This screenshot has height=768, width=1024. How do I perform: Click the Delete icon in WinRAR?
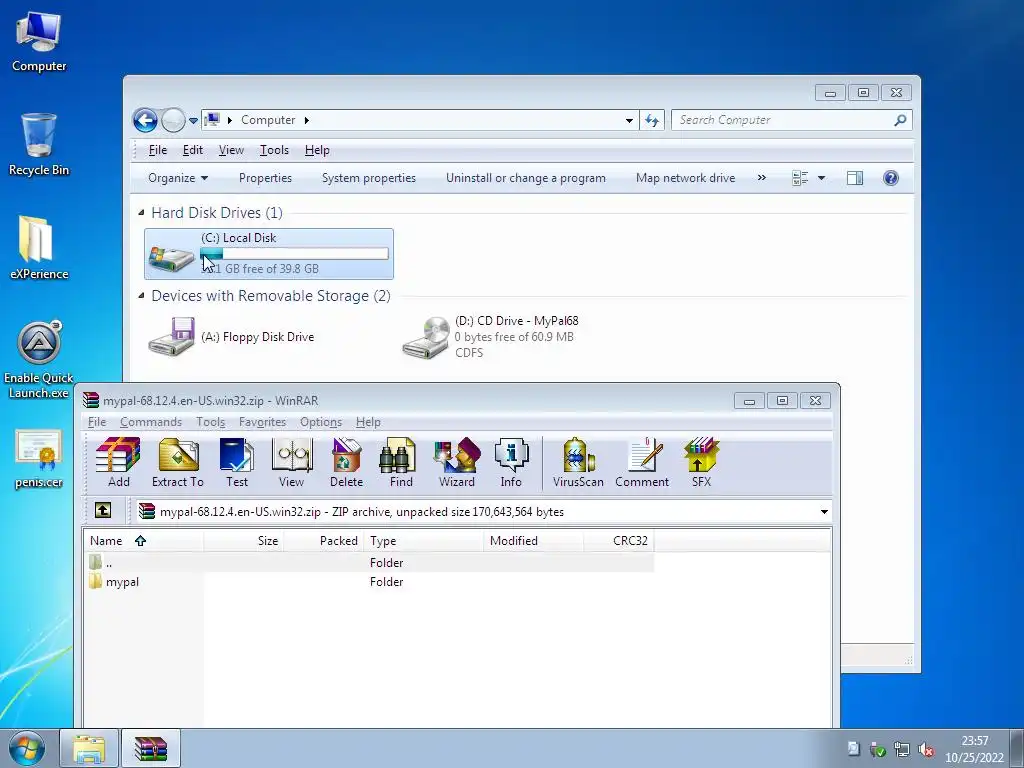(x=346, y=462)
